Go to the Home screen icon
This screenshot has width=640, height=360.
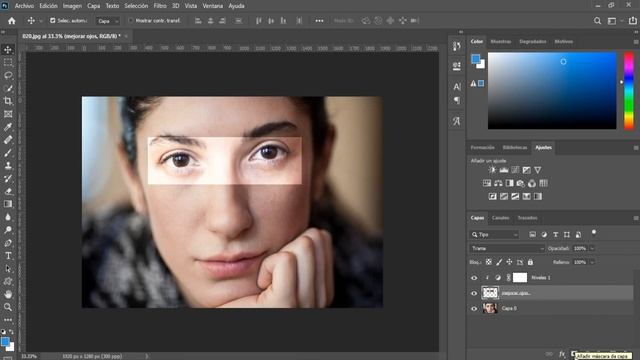pyautogui.click(x=11, y=21)
